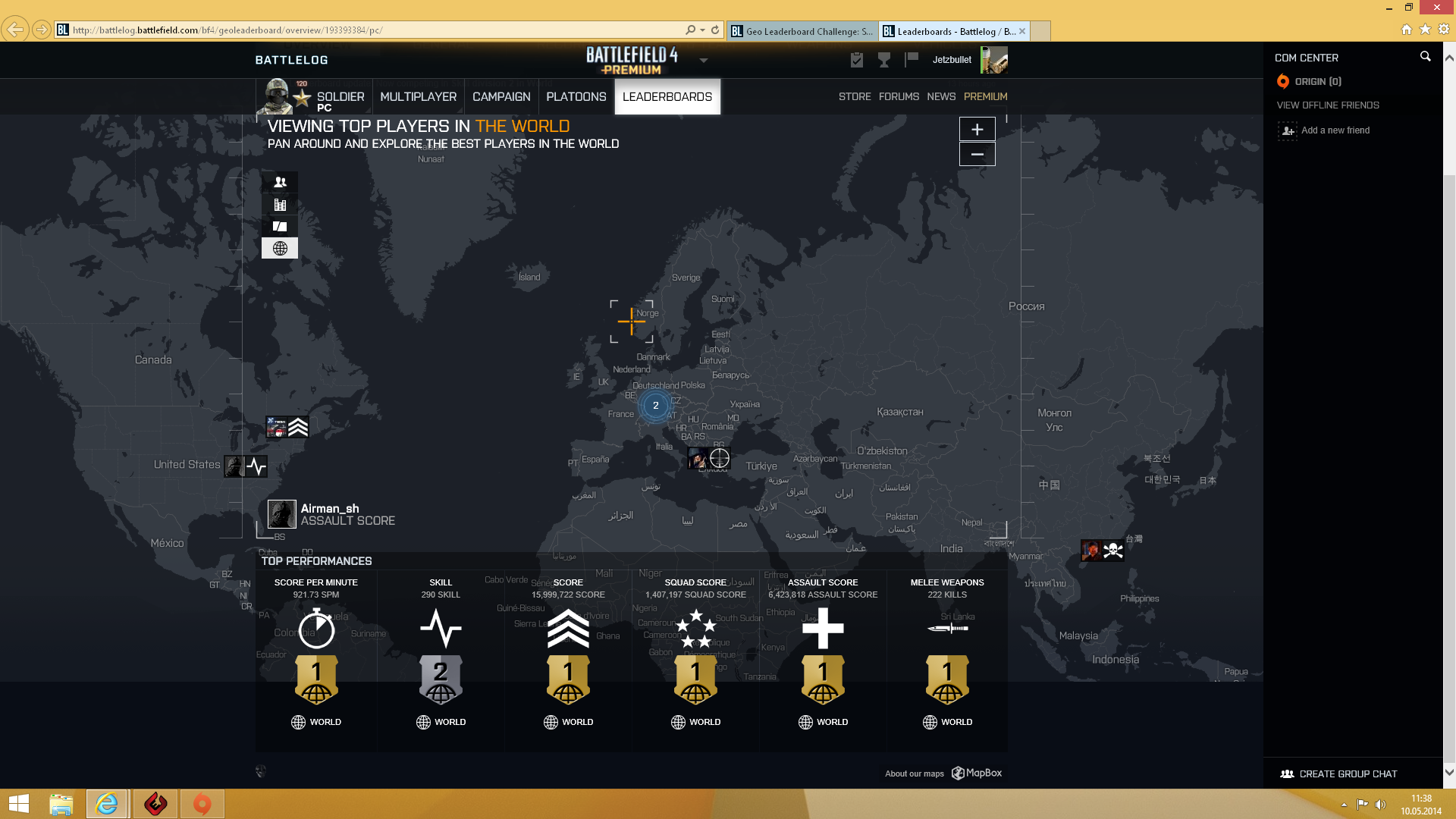Viewport: 1456px width, 819px height.
Task: Select the country flag leaderboard filter icon
Action: (x=280, y=226)
